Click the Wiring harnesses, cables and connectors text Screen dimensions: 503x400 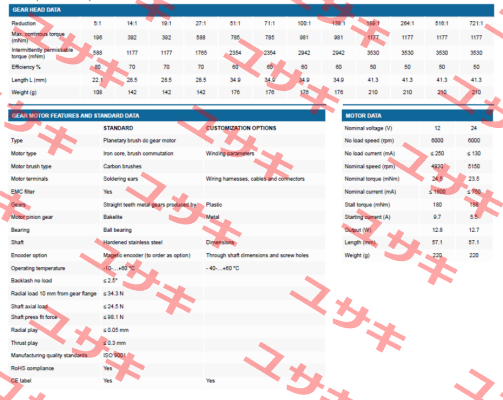255,179
